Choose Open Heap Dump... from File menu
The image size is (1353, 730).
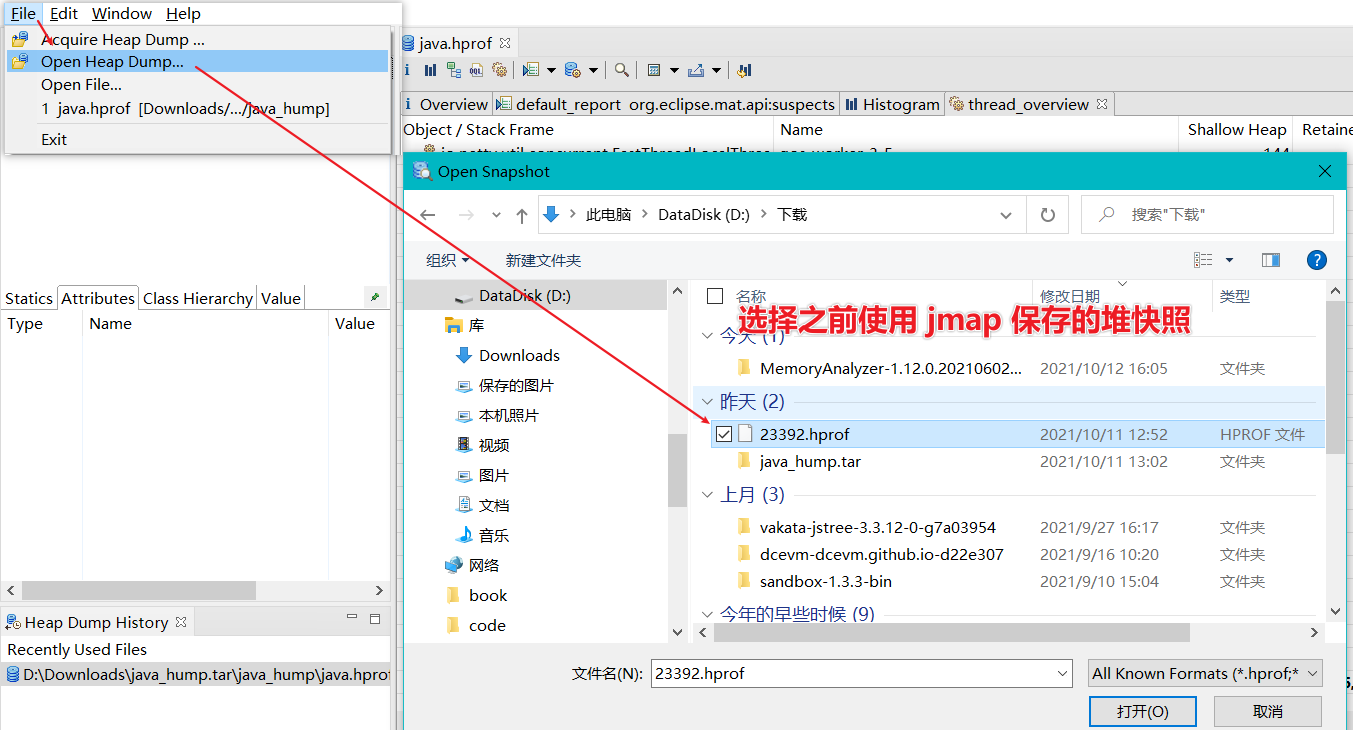point(197,62)
